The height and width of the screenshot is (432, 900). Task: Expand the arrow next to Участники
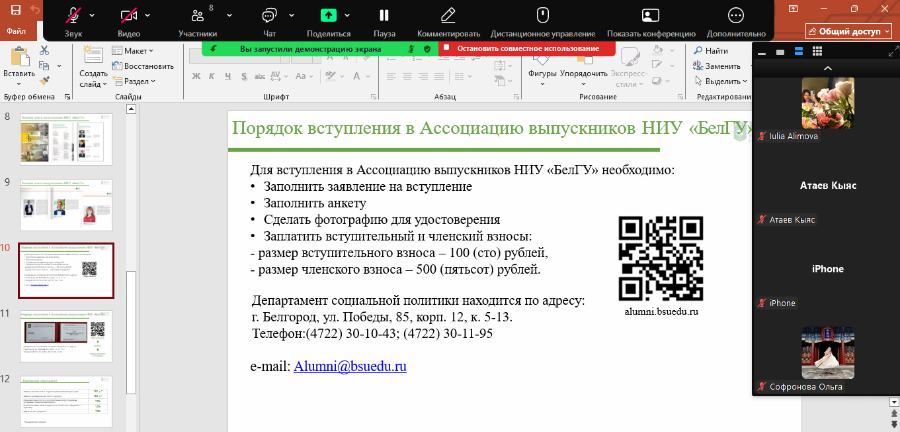(230, 15)
